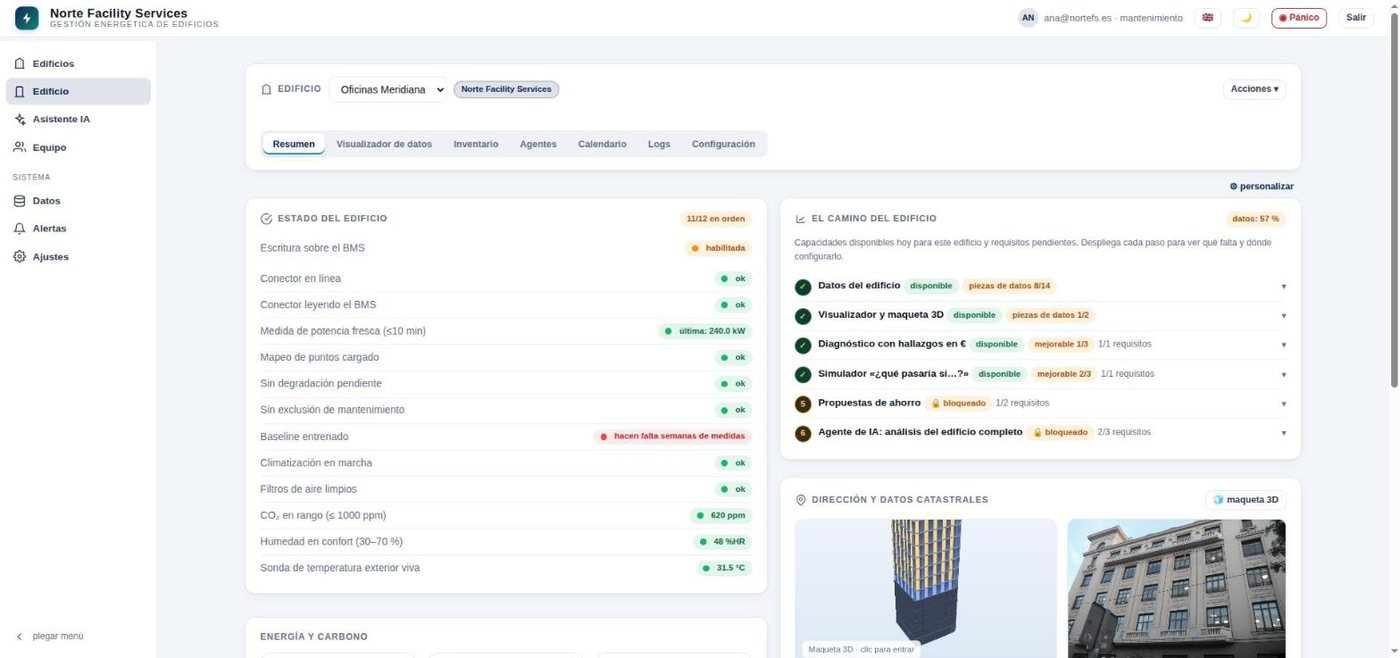This screenshot has width=1400, height=658.
Task: Click the Filtros de aire limpios ok badge
Action: [x=733, y=489]
